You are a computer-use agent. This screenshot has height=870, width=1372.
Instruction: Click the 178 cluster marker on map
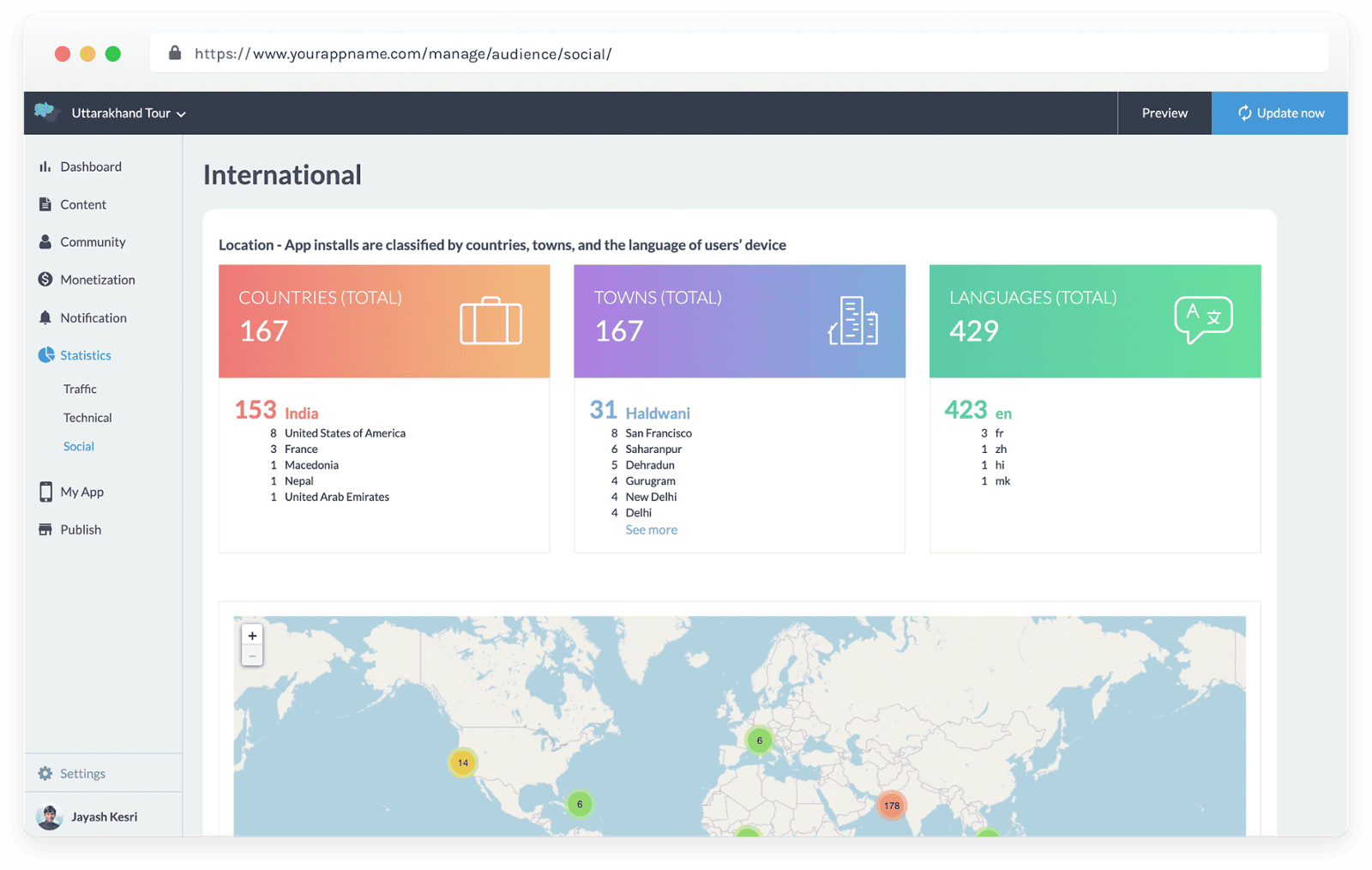(892, 806)
